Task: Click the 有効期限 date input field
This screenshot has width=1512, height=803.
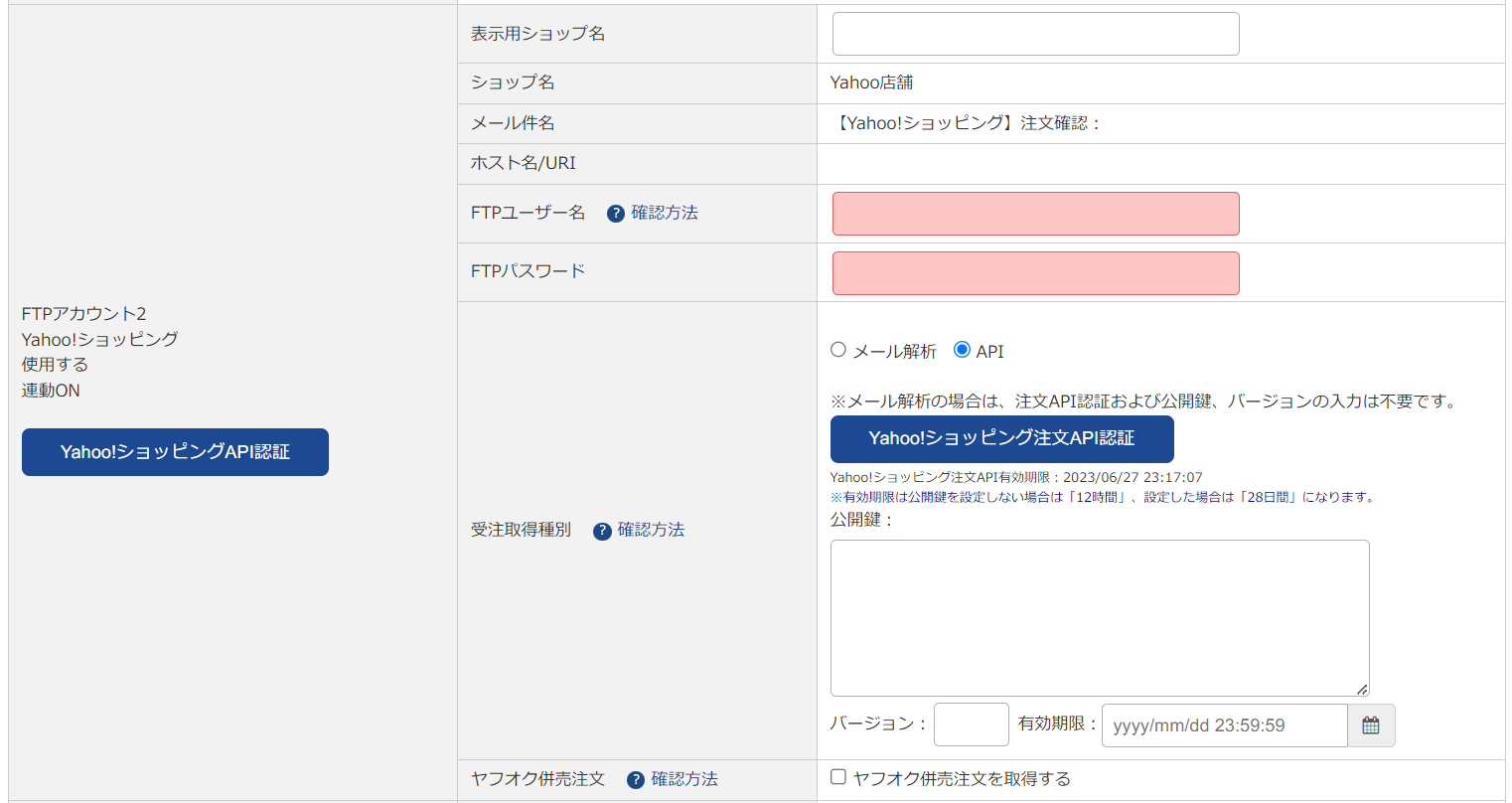Action: coord(1224,725)
